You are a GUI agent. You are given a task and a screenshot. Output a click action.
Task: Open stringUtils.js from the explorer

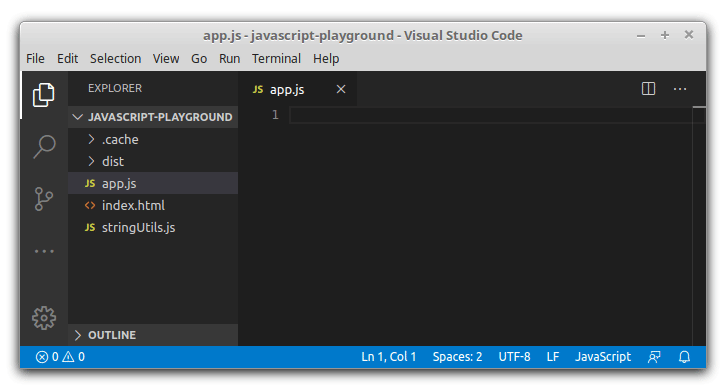coord(153,227)
